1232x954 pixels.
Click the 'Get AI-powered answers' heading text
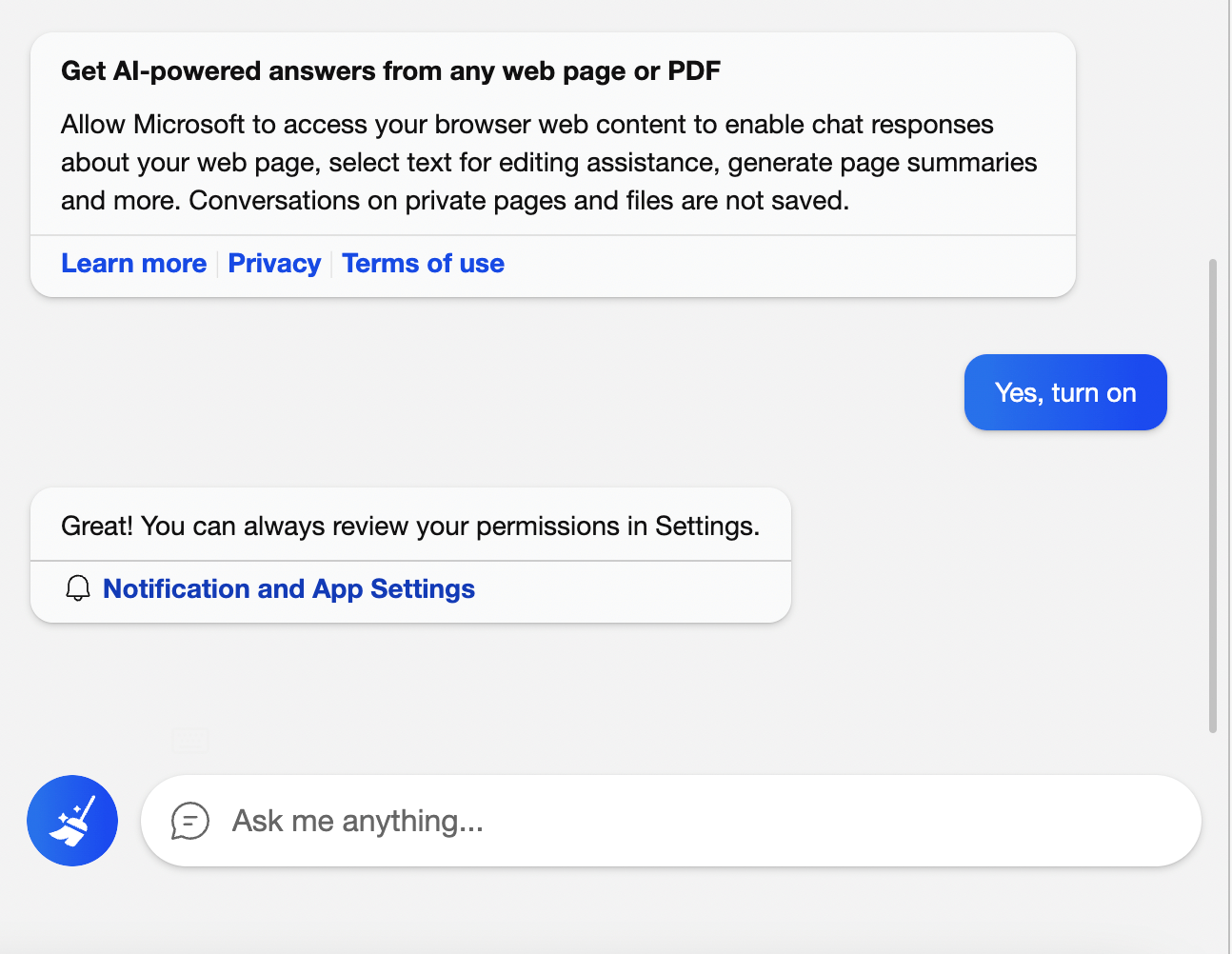coord(391,71)
